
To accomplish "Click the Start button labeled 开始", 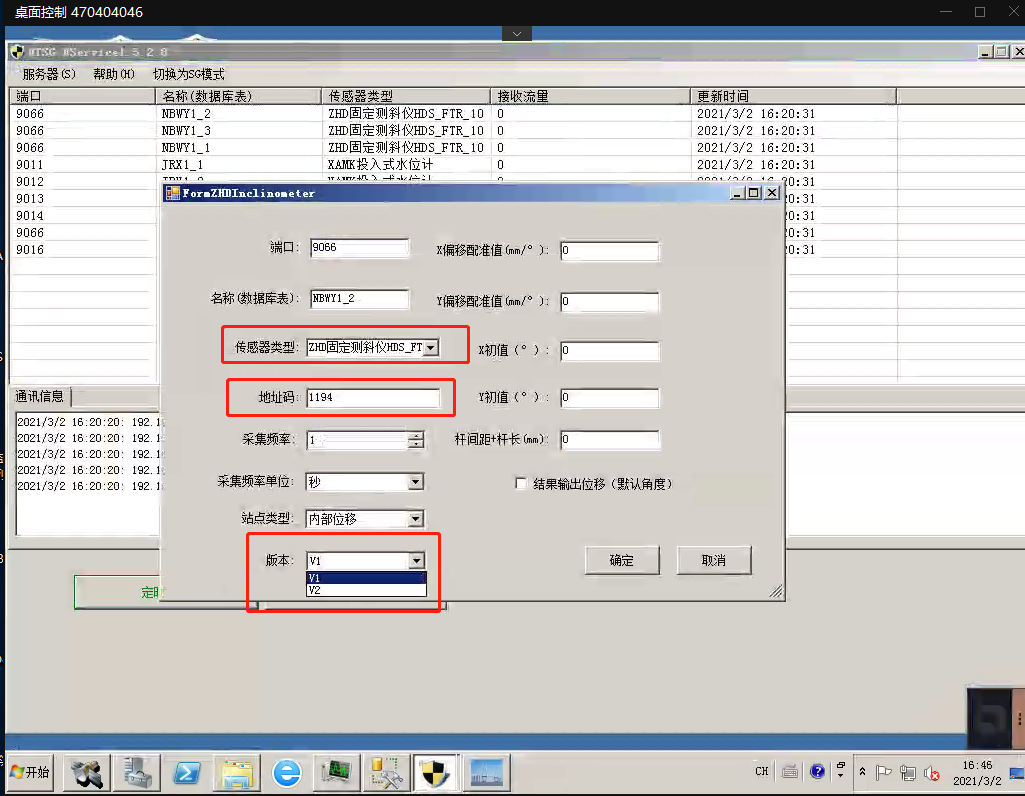I will coord(29,772).
